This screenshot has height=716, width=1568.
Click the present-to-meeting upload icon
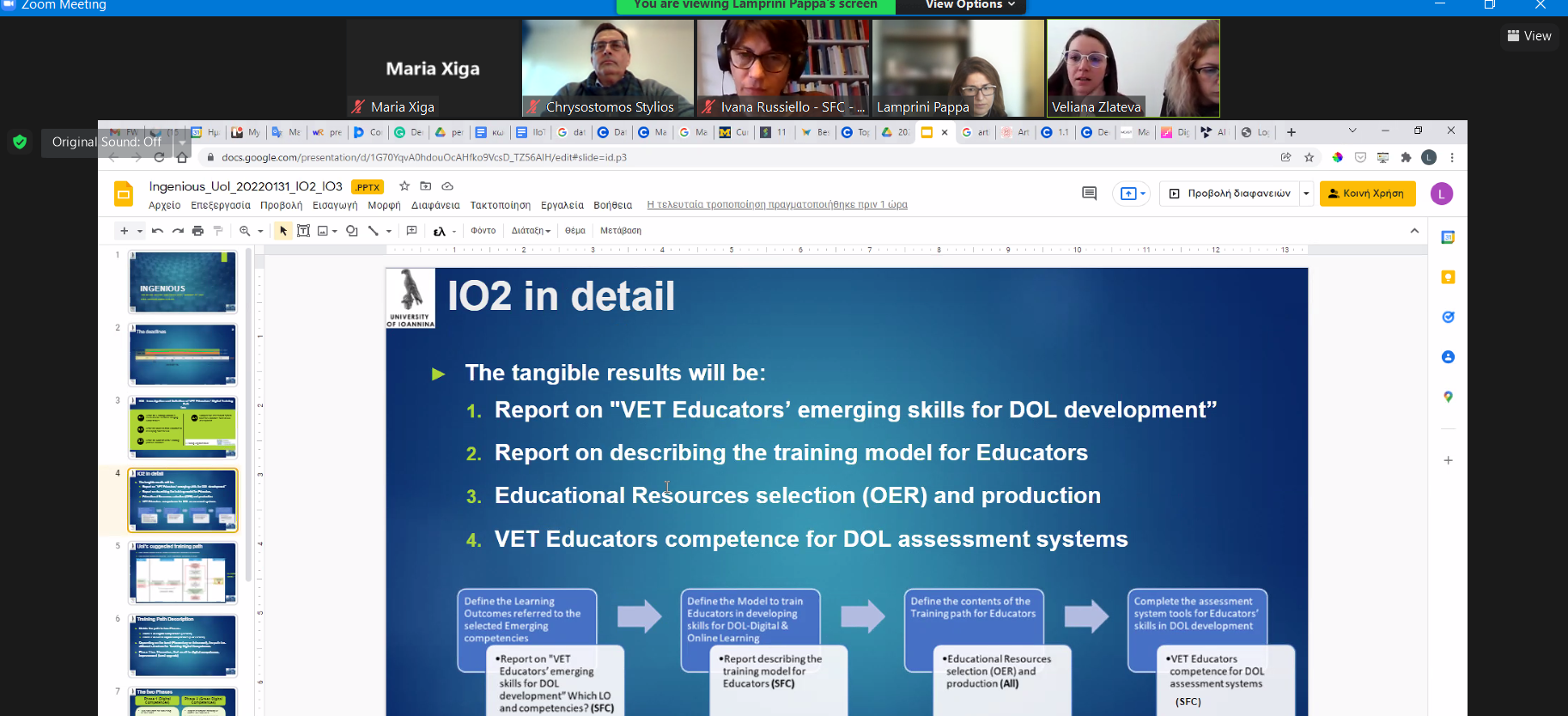coord(1128,194)
